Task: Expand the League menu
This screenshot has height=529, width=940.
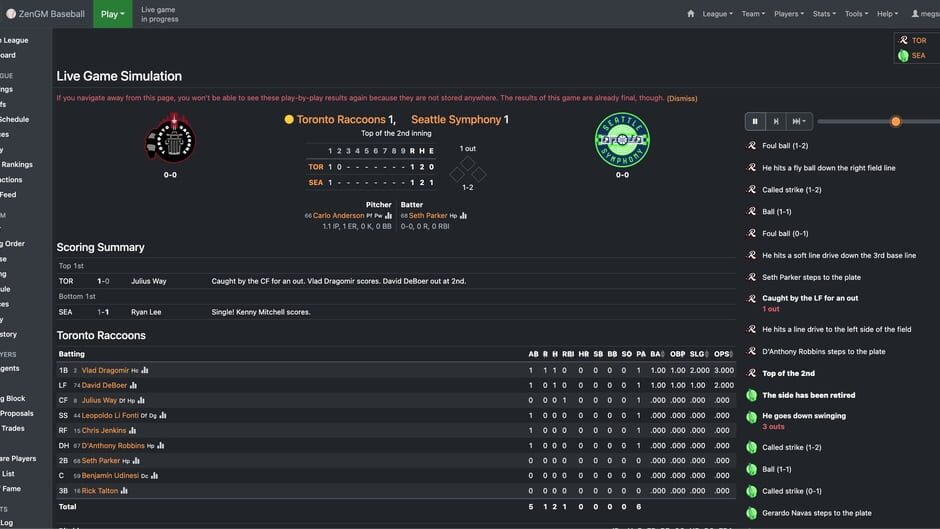Action: click(x=717, y=14)
